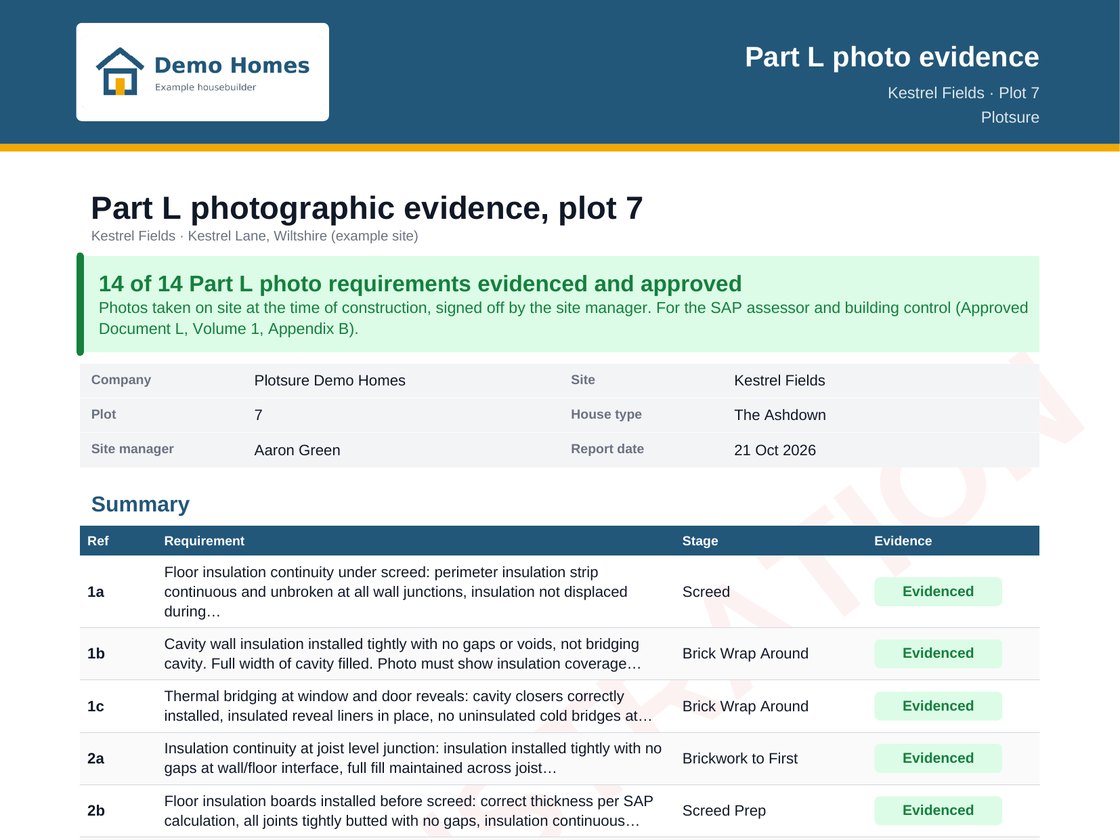The width and height of the screenshot is (1120, 840).
Task: Click the 'Summary' section heading
Action: point(140,504)
